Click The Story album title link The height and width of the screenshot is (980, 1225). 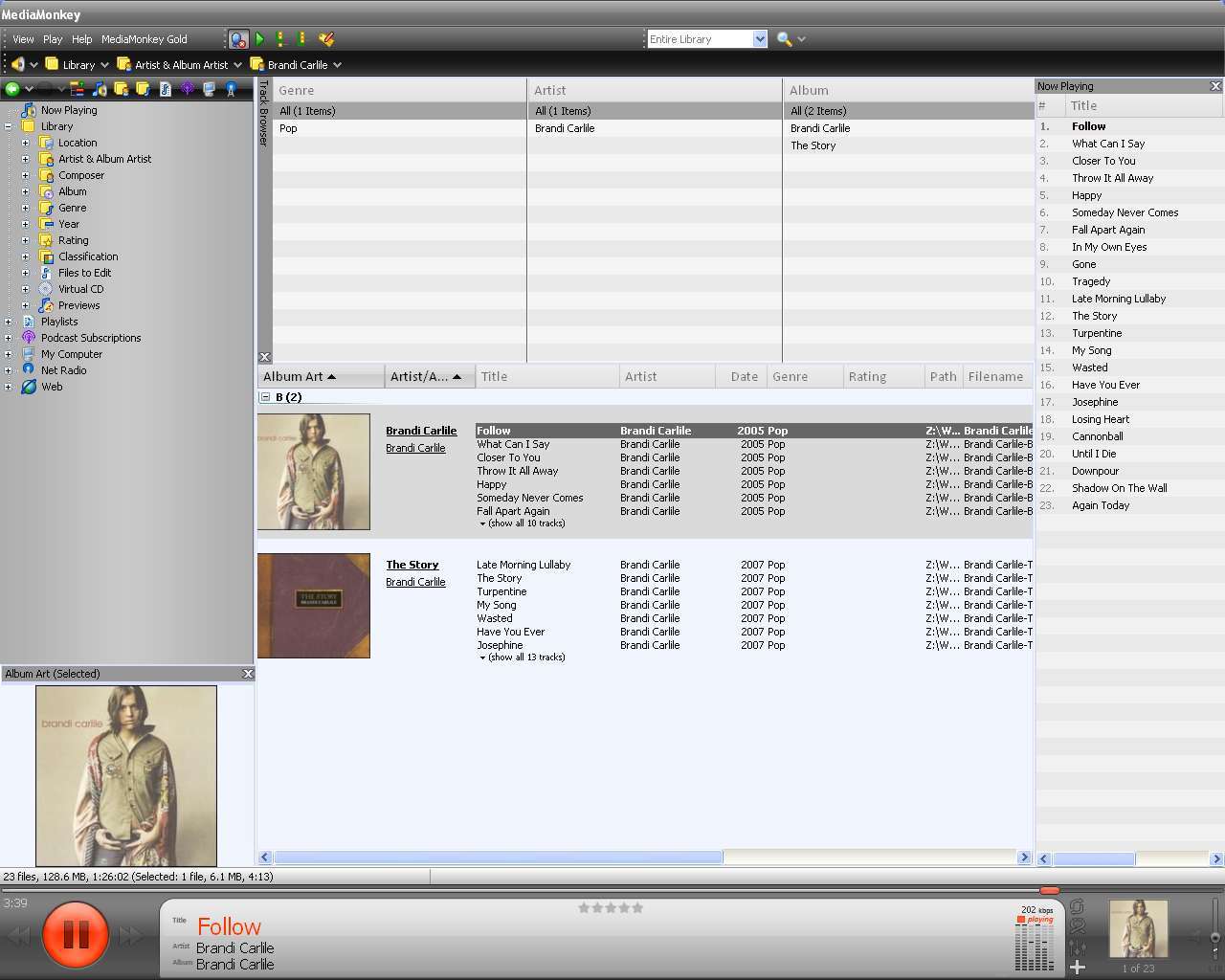pyautogui.click(x=412, y=565)
